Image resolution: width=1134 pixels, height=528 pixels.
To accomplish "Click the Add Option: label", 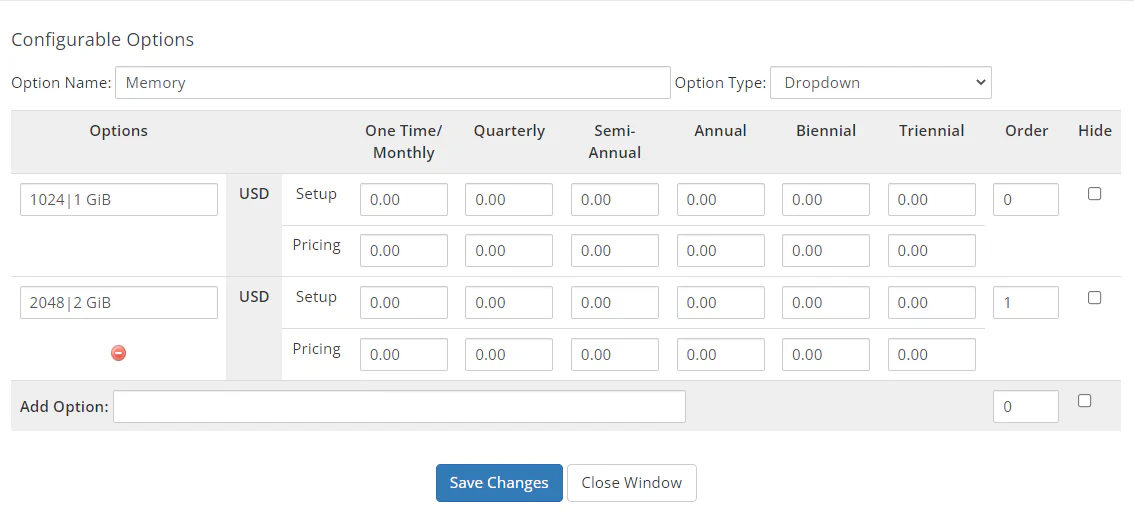I will pos(64,406).
